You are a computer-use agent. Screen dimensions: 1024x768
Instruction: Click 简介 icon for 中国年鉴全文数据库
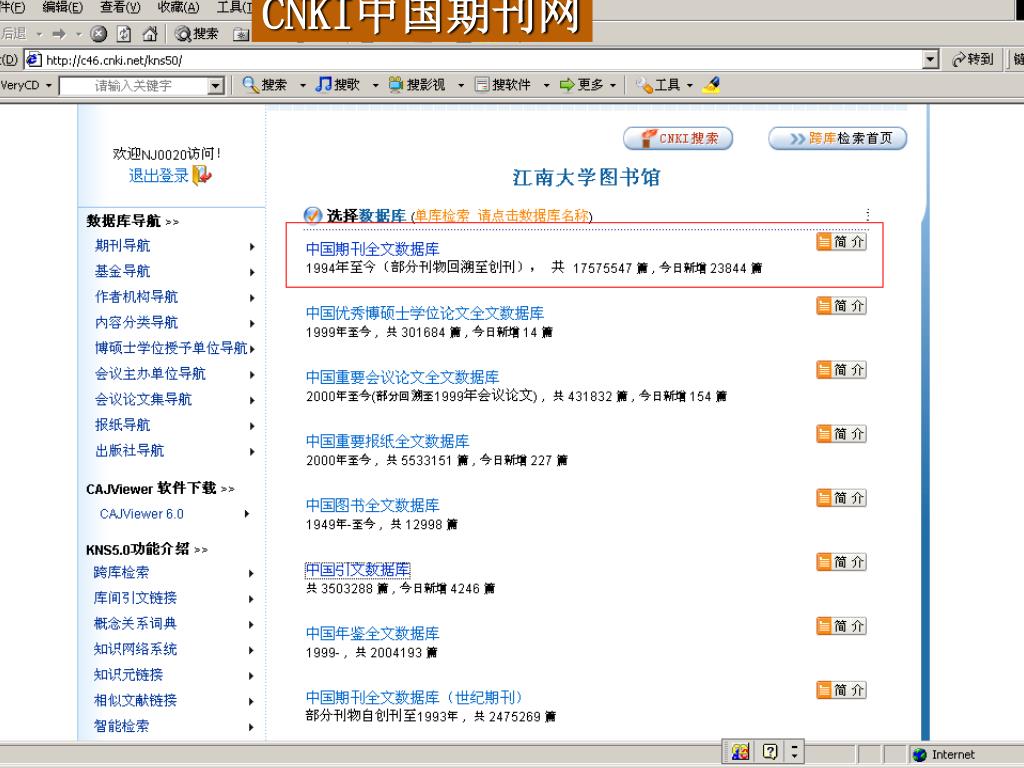[842, 626]
